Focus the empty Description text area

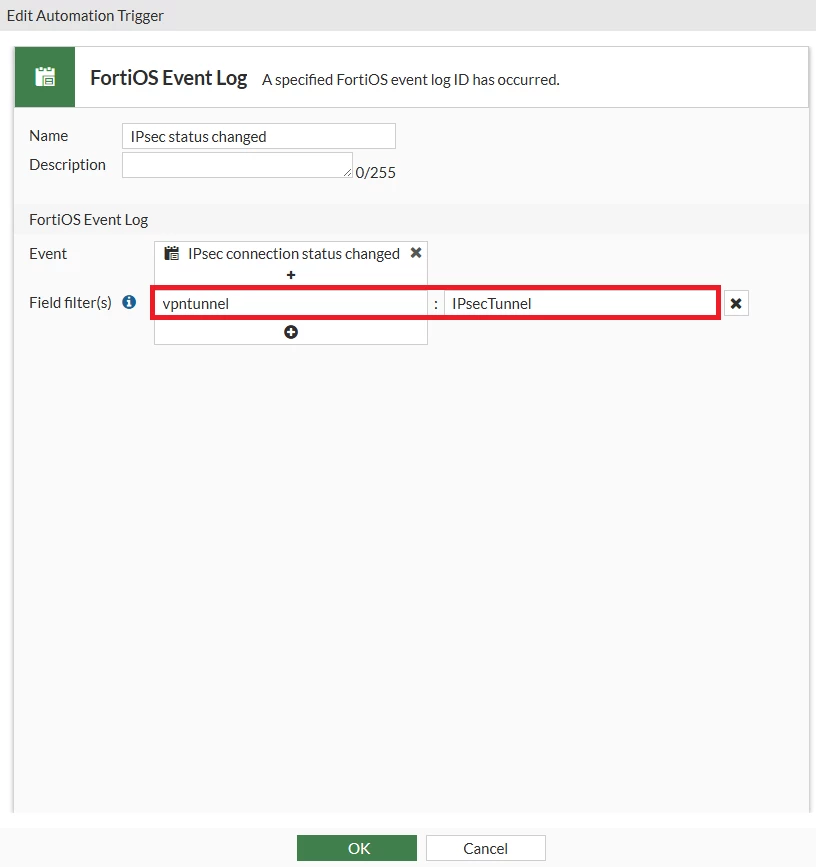237,165
